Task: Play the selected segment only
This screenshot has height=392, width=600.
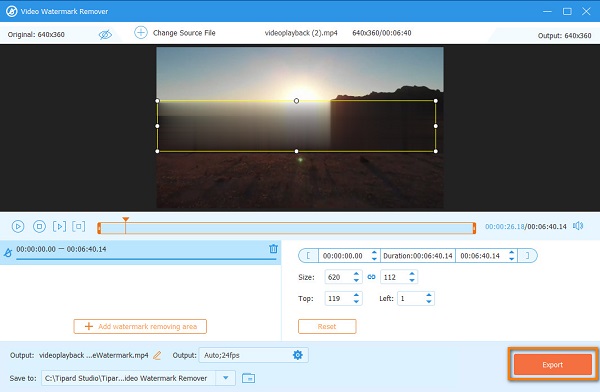Action: click(59, 226)
